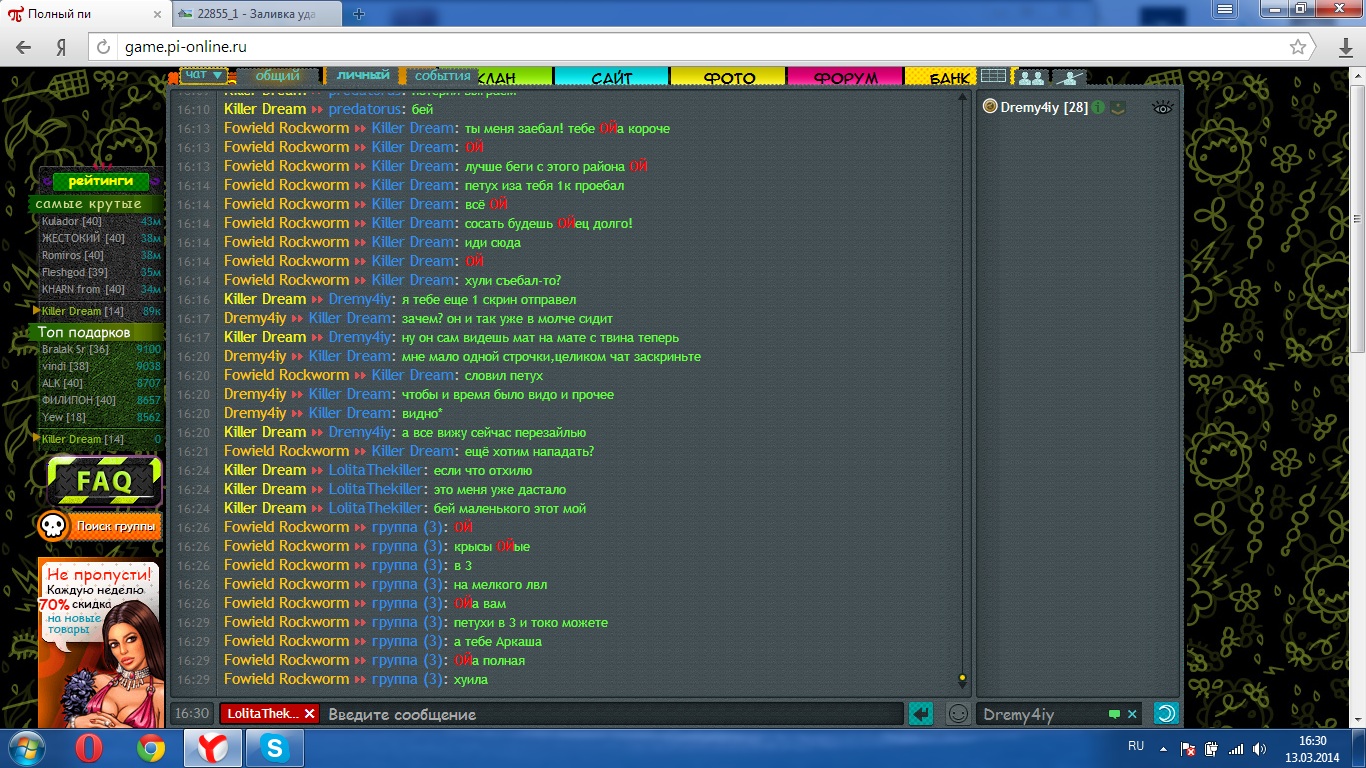Image resolution: width=1366 pixels, height=768 pixels.
Task: Select Kulador [40] in the ratings list
Action: [x=72, y=221]
